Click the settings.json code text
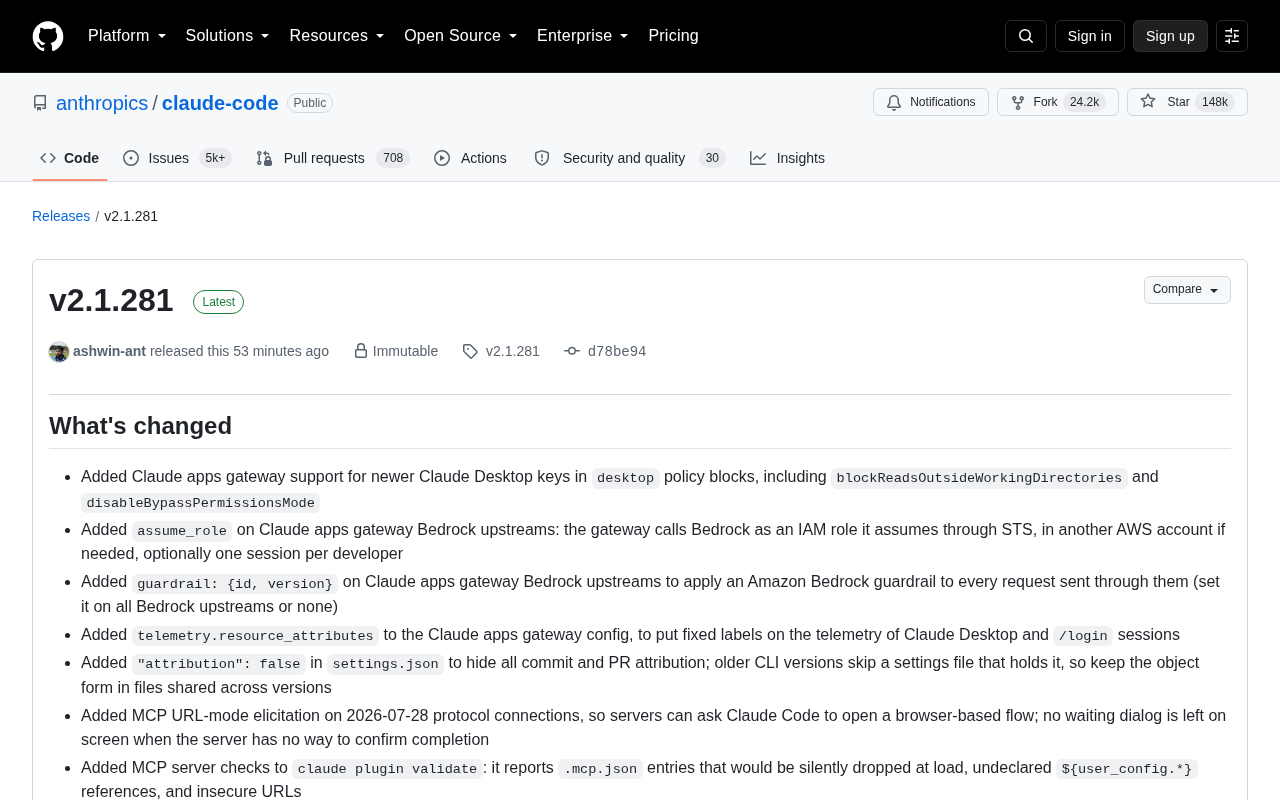Screen dimensions: 1280x800 tap(385, 664)
